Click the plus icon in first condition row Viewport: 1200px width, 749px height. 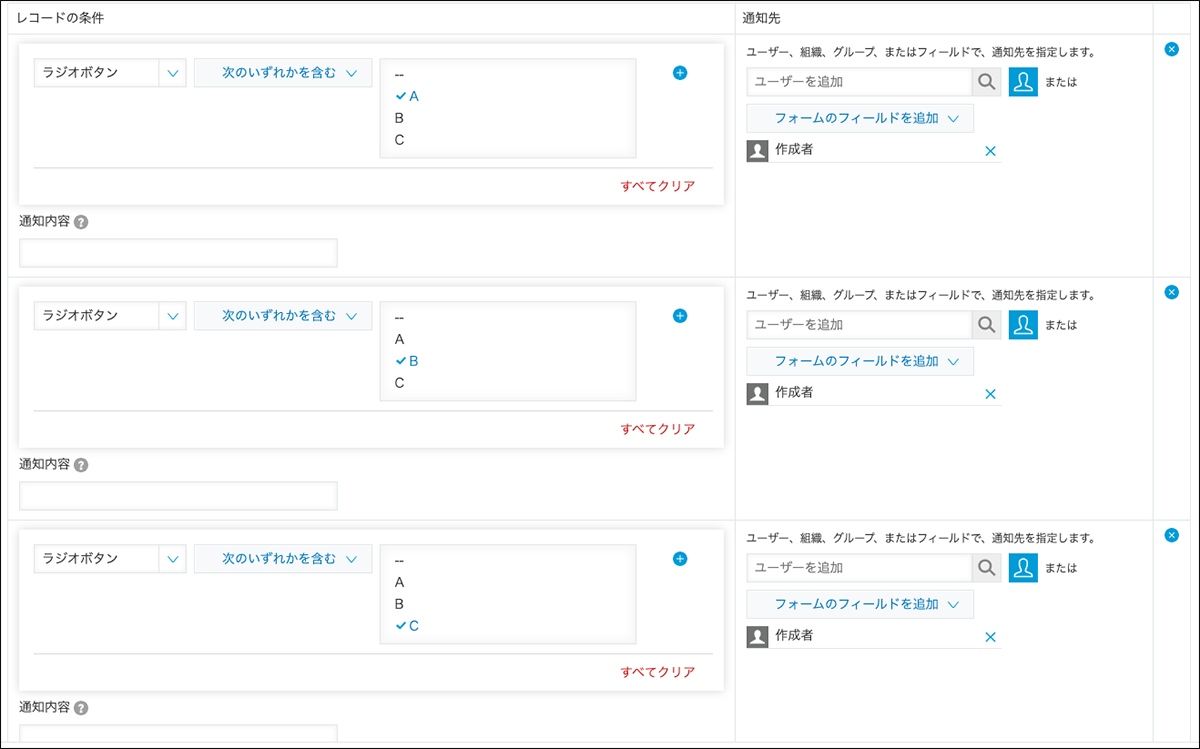680,73
